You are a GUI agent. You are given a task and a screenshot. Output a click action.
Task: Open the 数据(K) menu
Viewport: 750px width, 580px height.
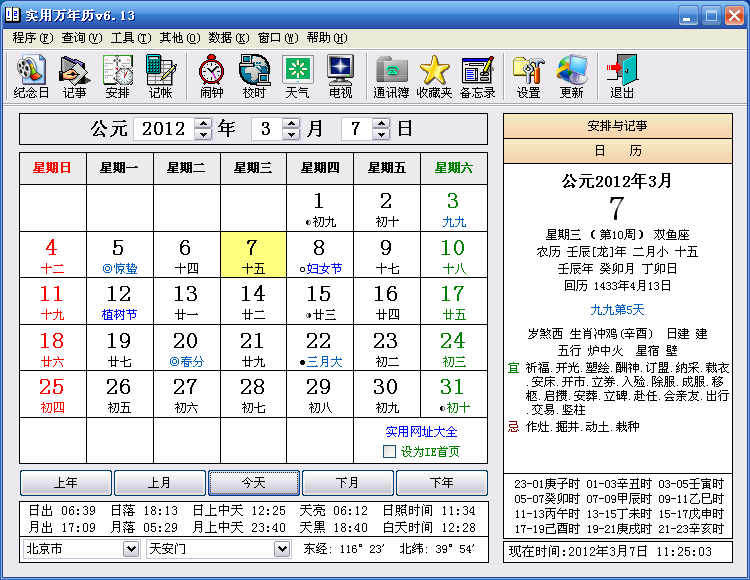[229, 38]
